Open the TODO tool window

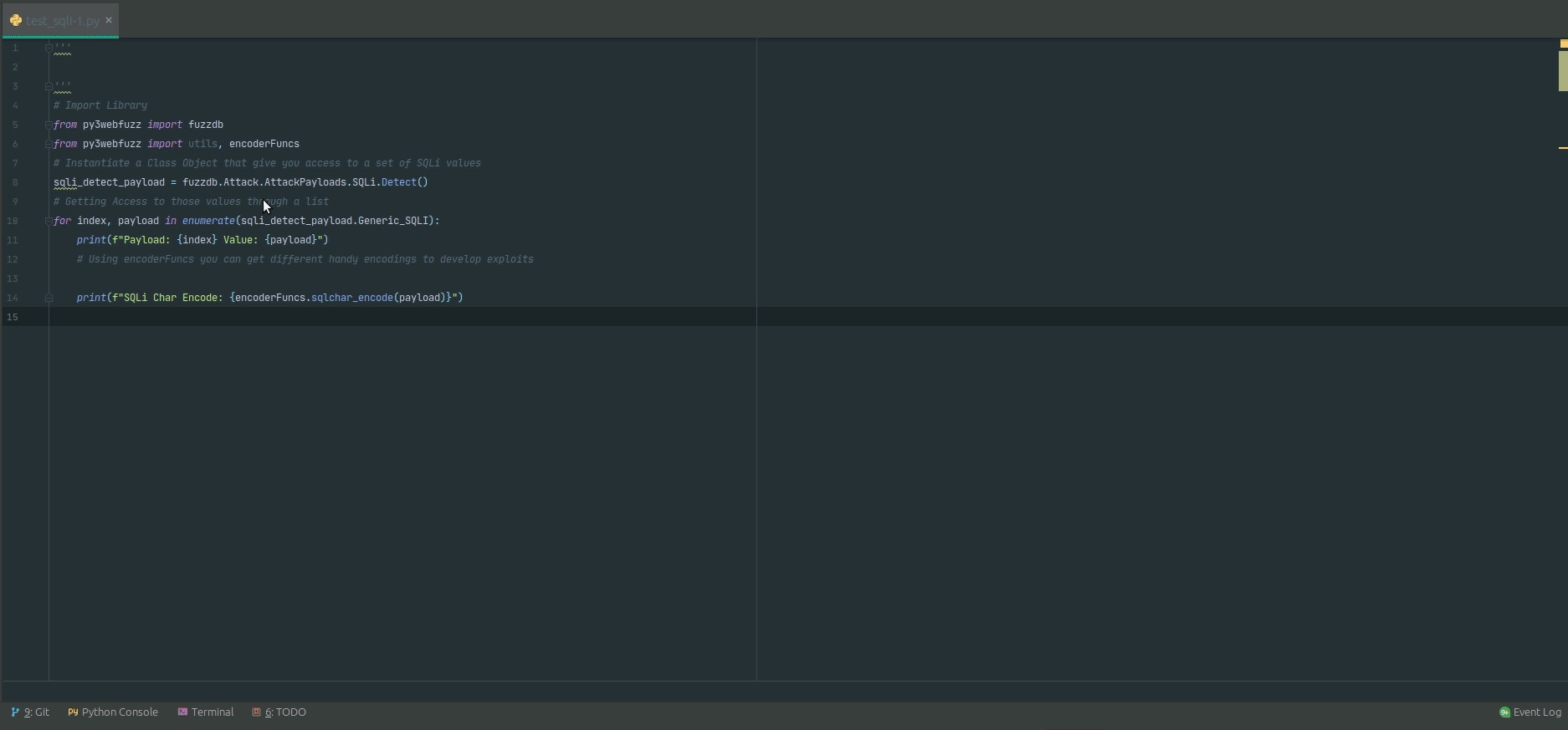[x=279, y=712]
